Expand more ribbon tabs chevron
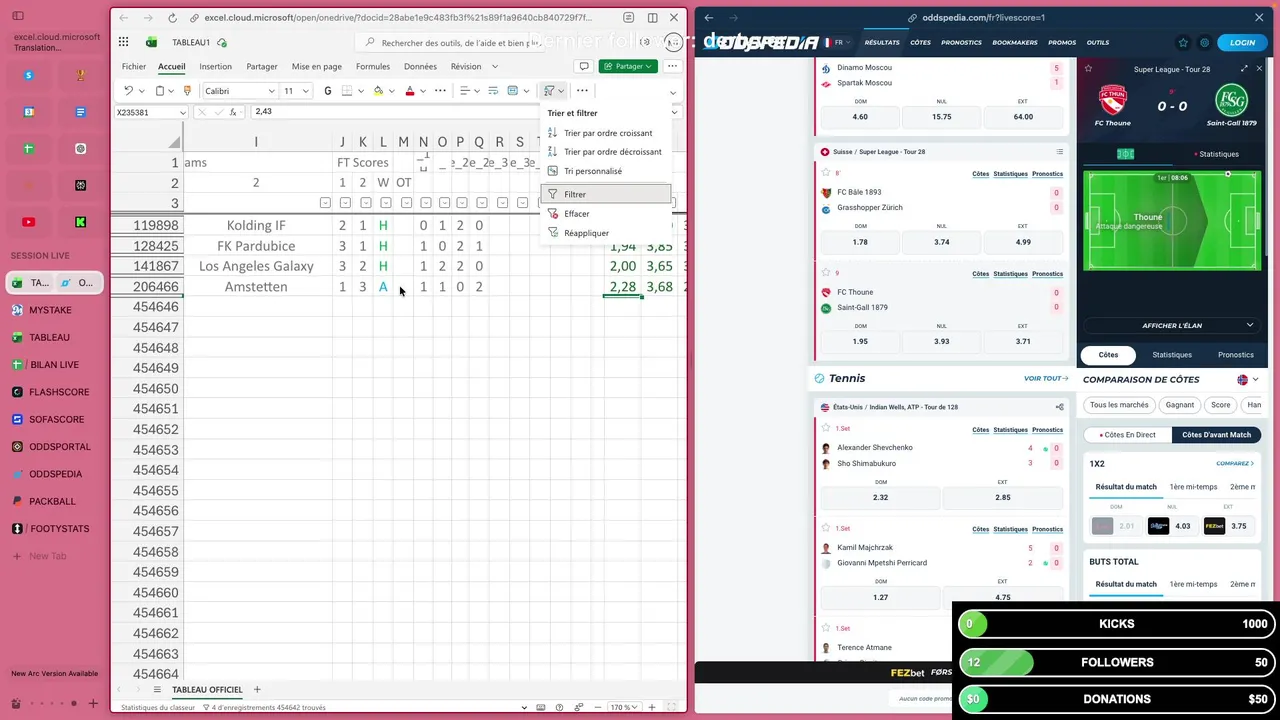Image resolution: width=1280 pixels, height=720 pixels. 494,67
